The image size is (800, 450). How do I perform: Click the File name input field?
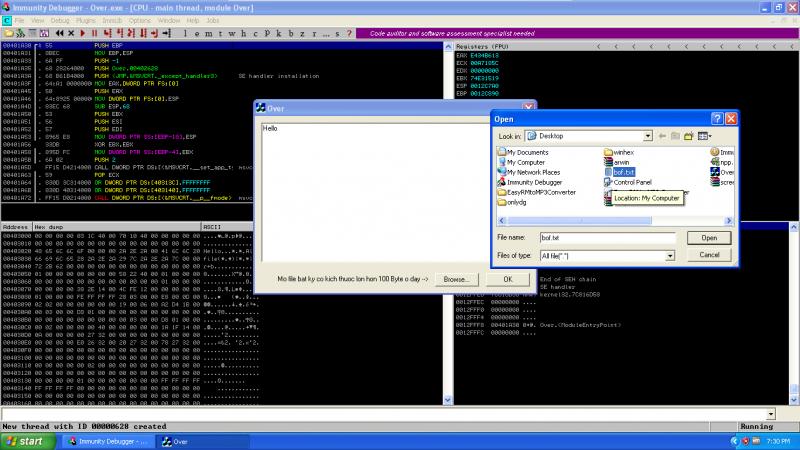[607, 238]
